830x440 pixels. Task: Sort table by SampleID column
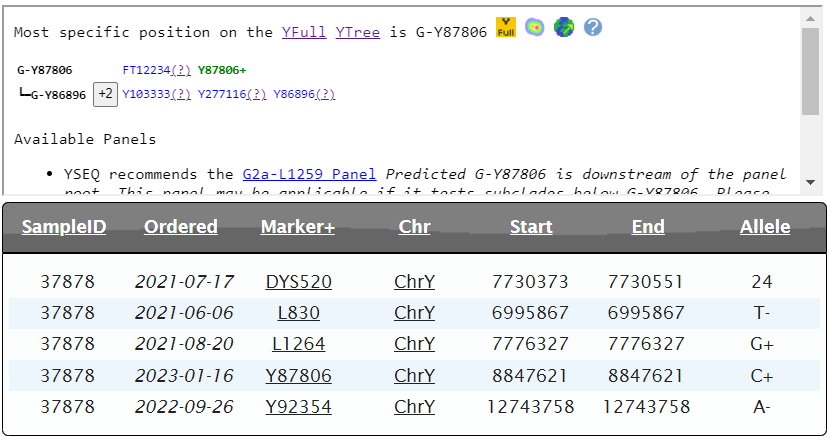(64, 227)
